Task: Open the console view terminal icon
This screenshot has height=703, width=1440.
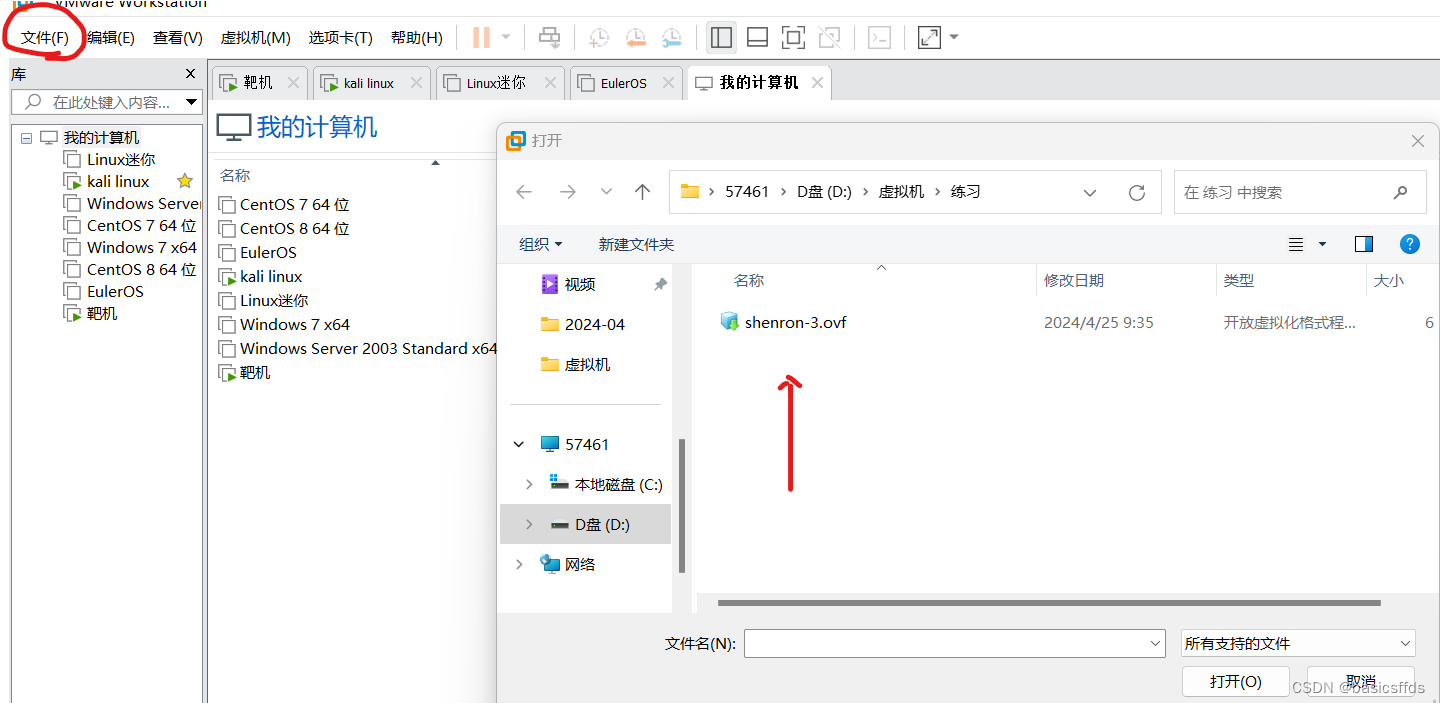Action: pos(879,38)
